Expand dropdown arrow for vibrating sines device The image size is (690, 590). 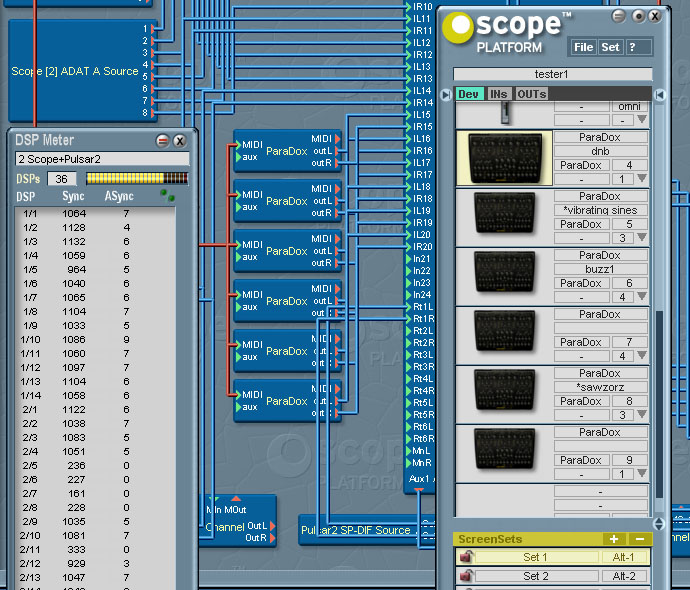tap(642, 237)
